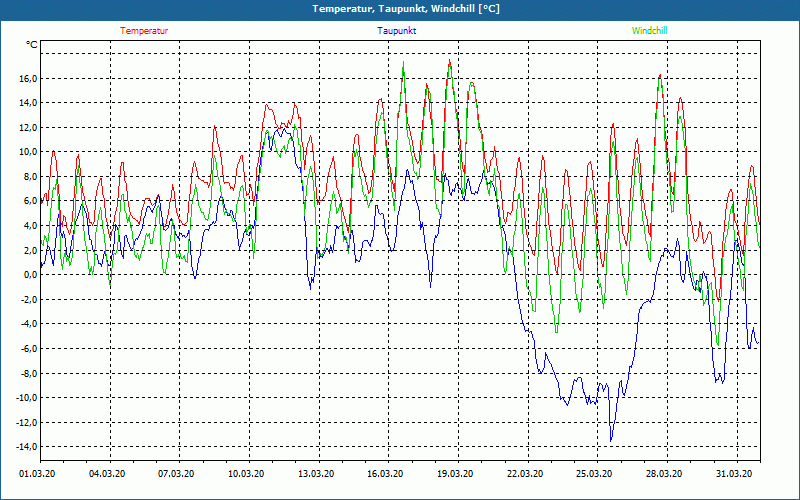This screenshot has width=800, height=500.
Task: Click the -14,0 y-axis value
Action: tap(27, 447)
